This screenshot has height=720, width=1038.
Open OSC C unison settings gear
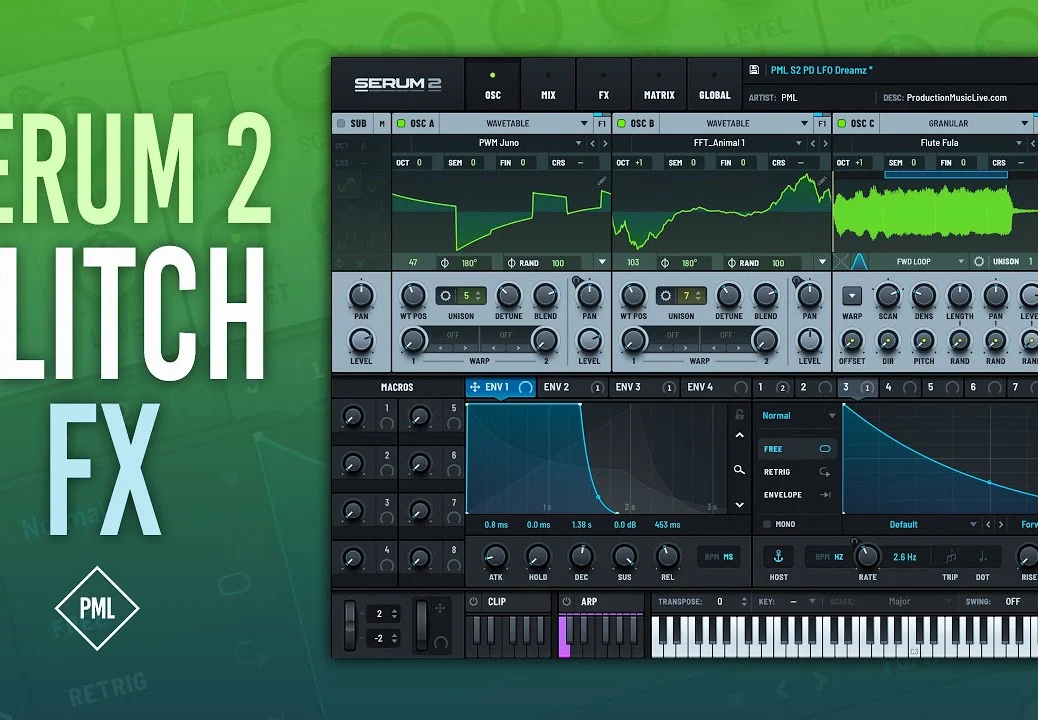click(x=979, y=262)
